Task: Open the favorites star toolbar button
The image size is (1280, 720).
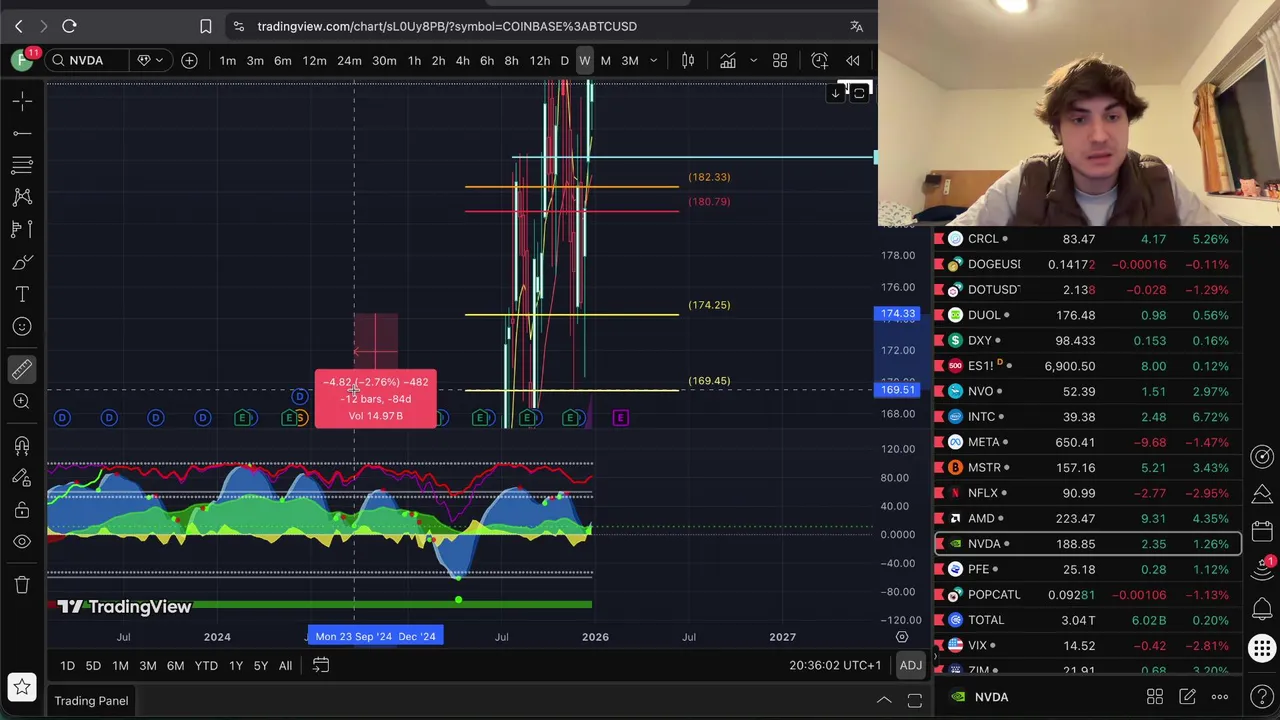Action: tap(22, 687)
